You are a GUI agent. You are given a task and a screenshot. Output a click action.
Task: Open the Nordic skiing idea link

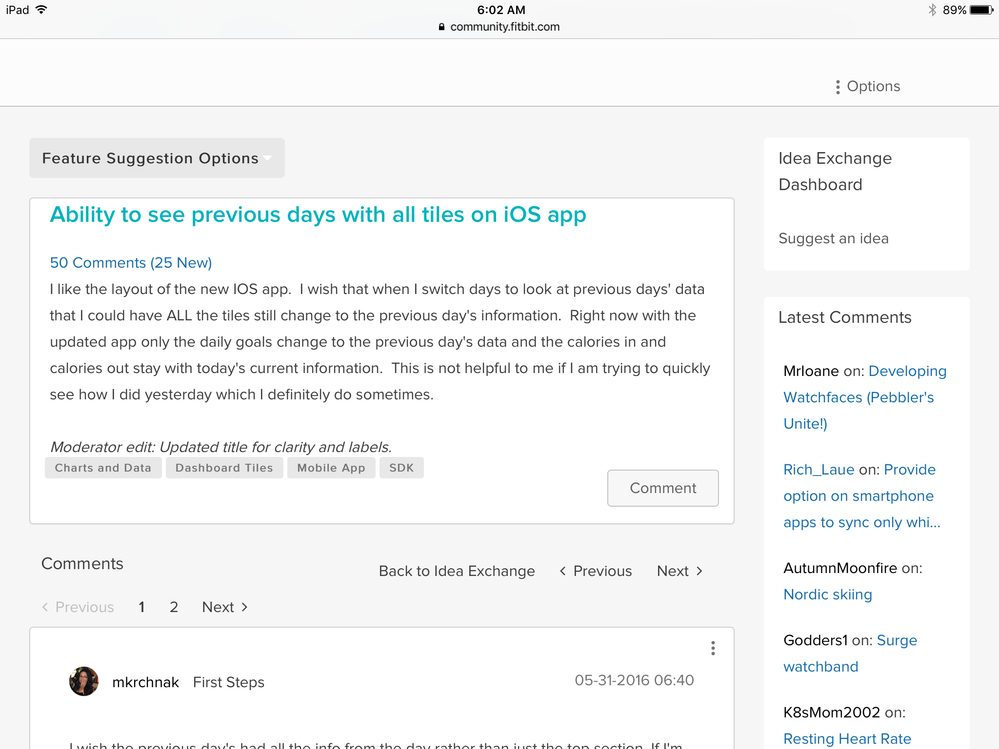tap(828, 594)
